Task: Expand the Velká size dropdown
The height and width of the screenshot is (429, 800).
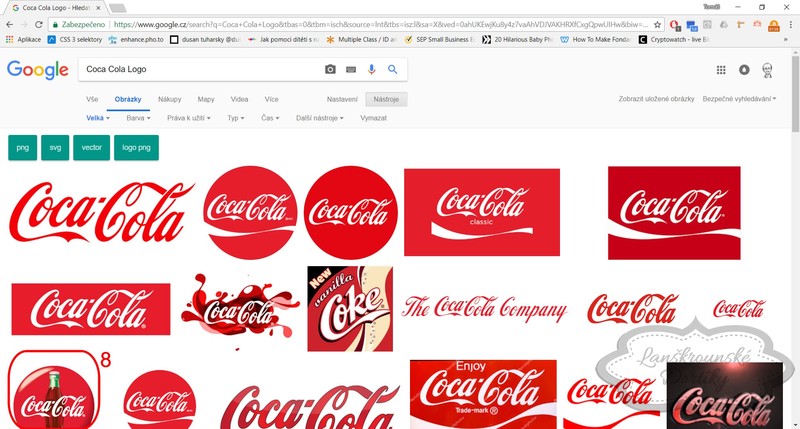Action: [98, 118]
